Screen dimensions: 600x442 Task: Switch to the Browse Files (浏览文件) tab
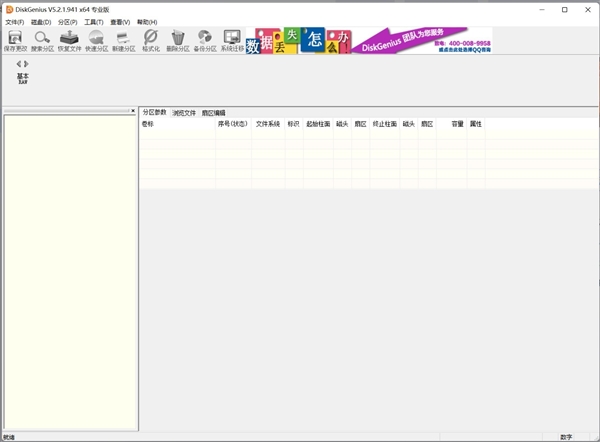184,112
